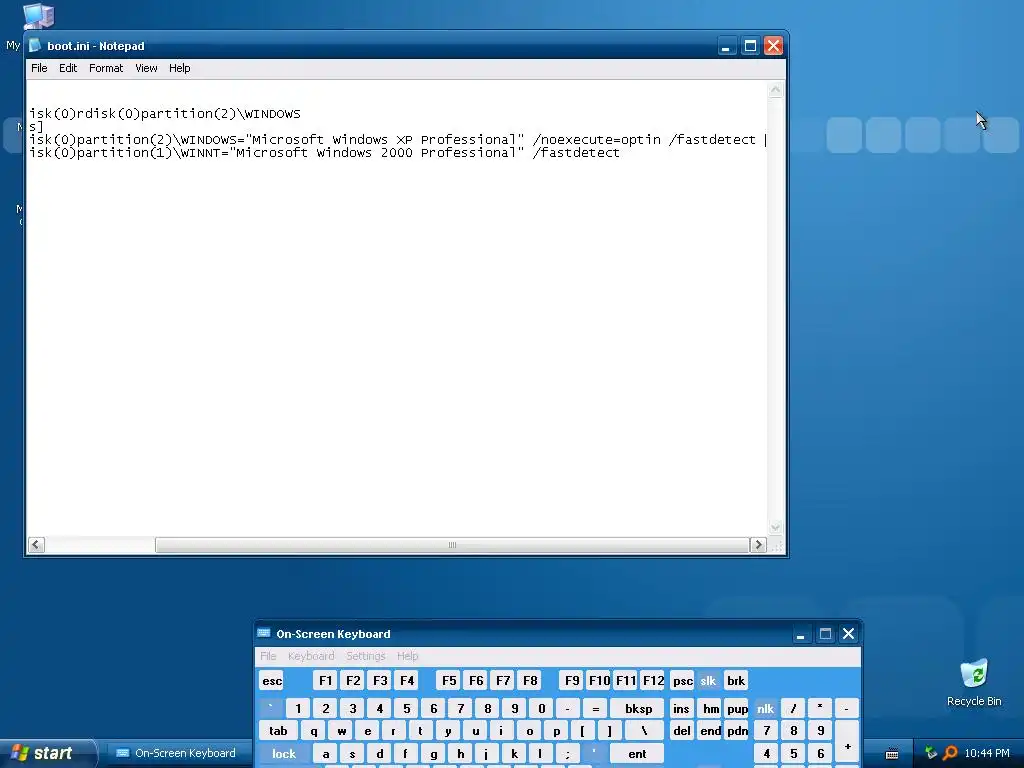The height and width of the screenshot is (768, 1024).
Task: Switch to On-Screen Keyboard taskbar button
Action: [177, 753]
